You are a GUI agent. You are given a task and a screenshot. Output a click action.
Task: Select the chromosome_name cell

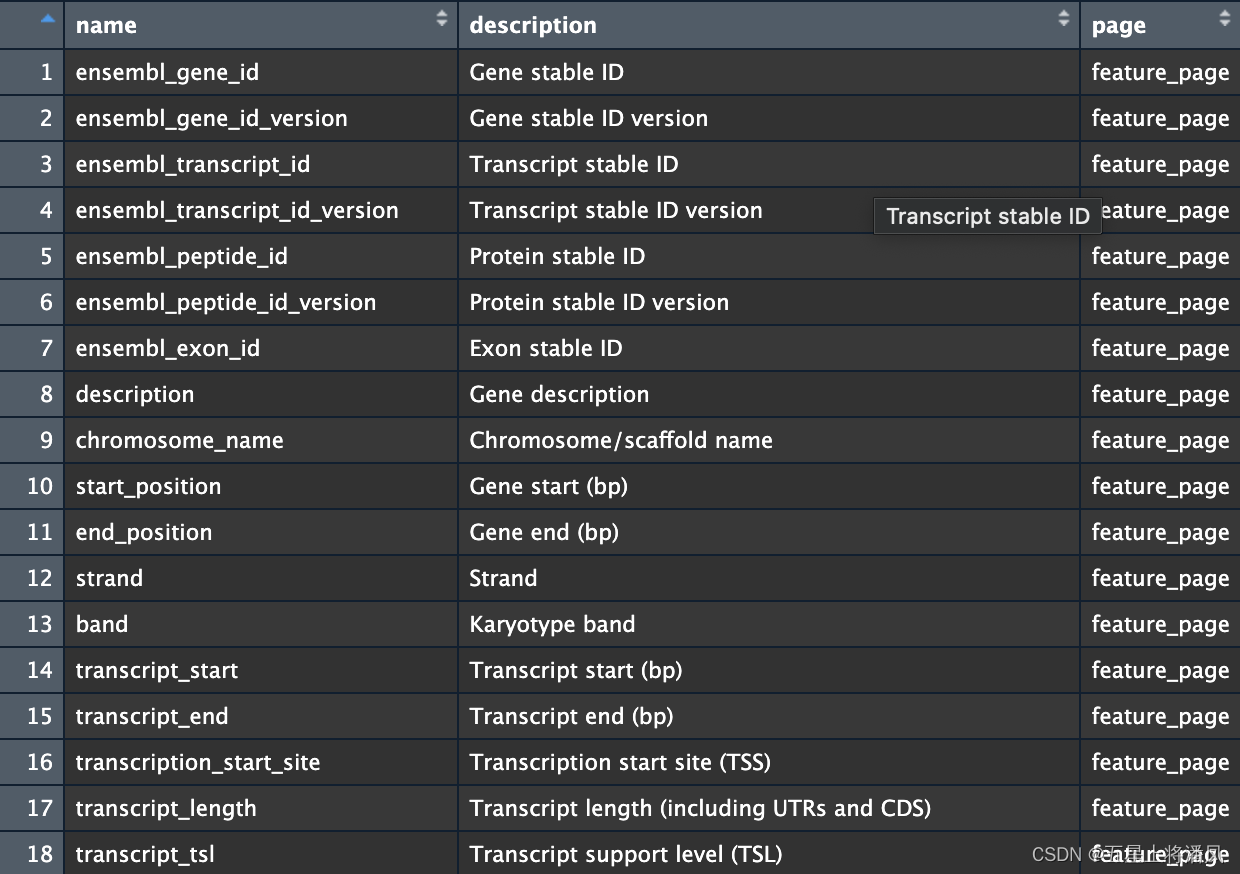[180, 441]
